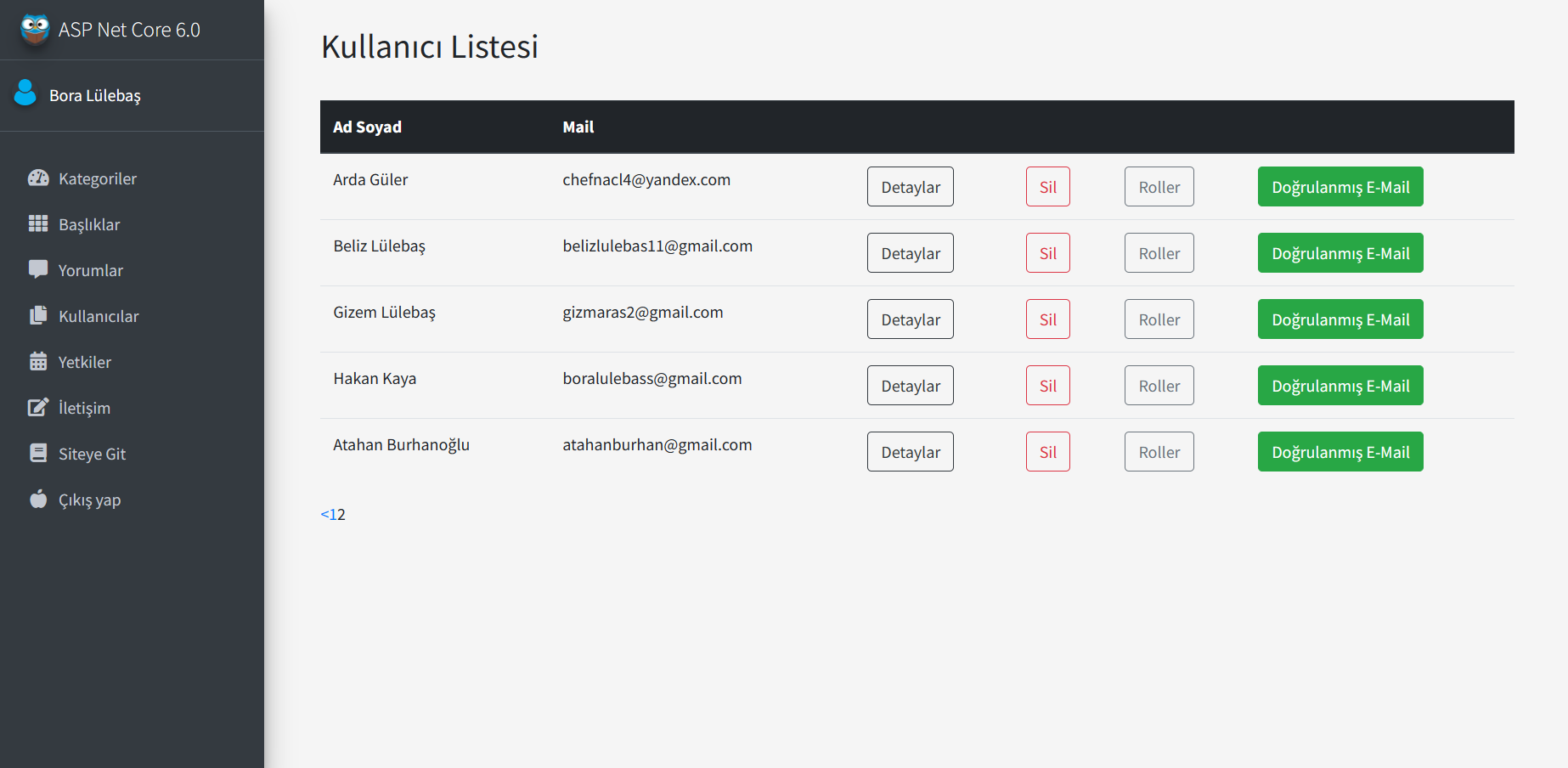1568x768 pixels.
Task: Click the Kategoriler dashboard icon
Action: pyautogui.click(x=38, y=178)
